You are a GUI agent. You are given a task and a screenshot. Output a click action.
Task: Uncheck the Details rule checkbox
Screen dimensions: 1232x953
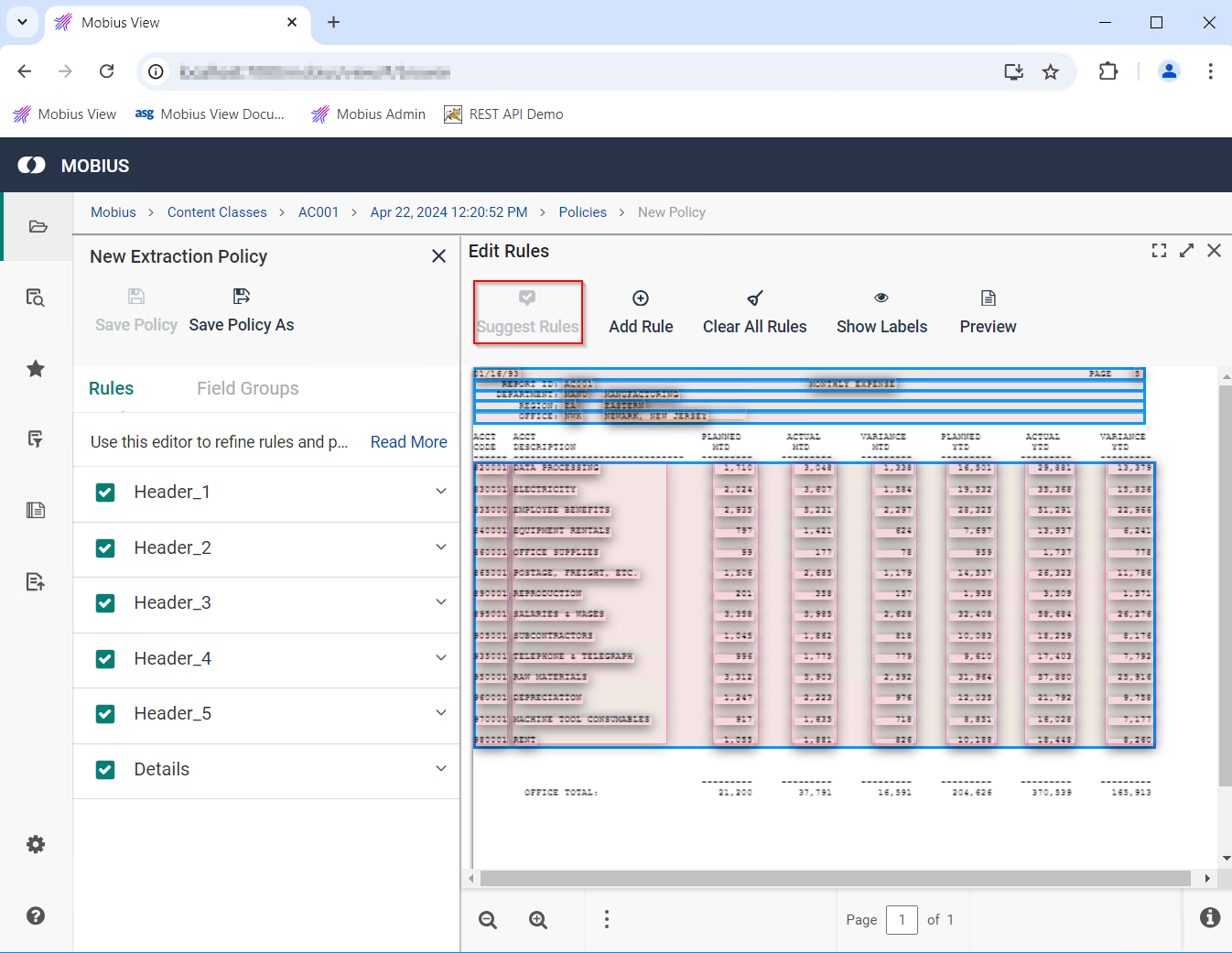click(105, 770)
